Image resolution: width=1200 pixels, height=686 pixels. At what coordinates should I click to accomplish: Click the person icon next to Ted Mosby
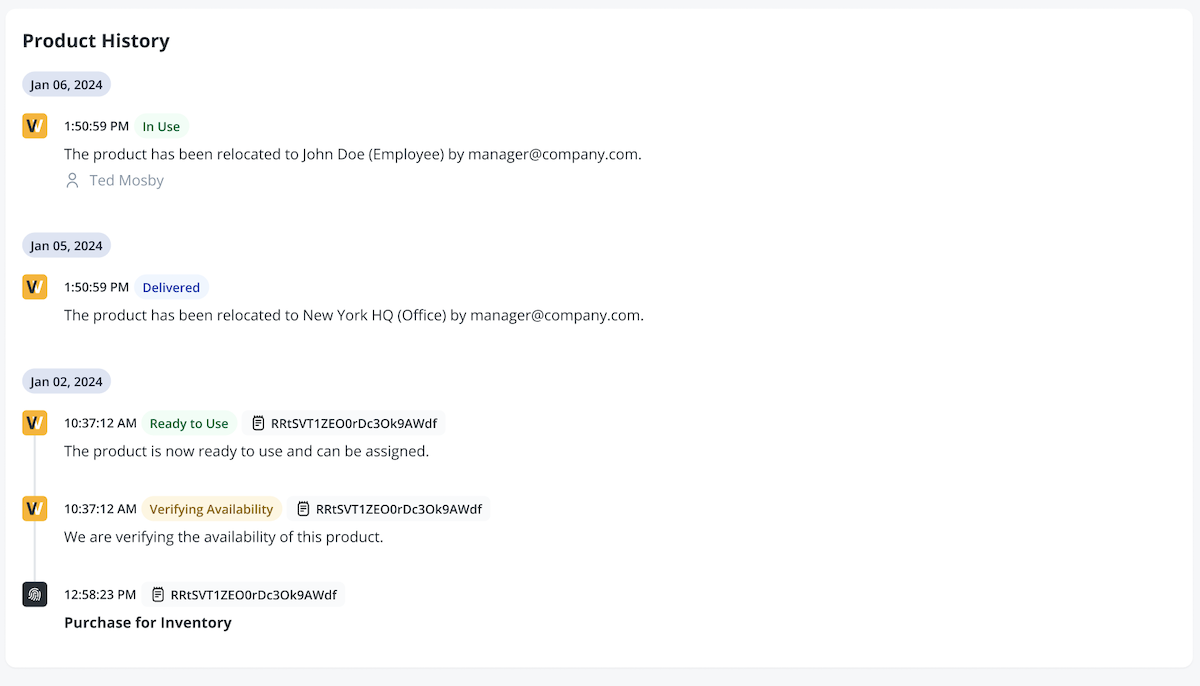tap(71, 181)
